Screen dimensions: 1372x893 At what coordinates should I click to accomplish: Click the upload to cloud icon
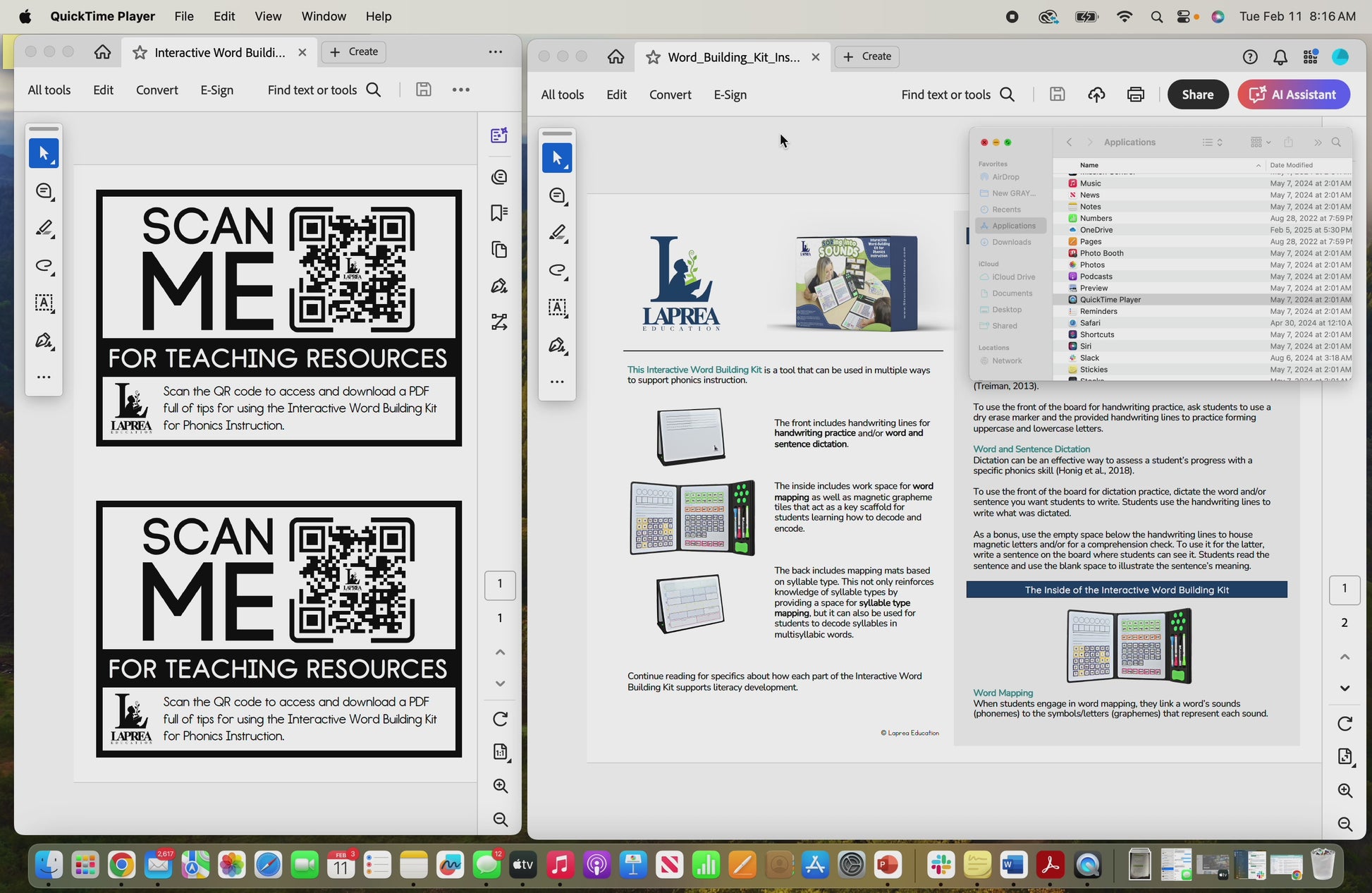click(1096, 95)
